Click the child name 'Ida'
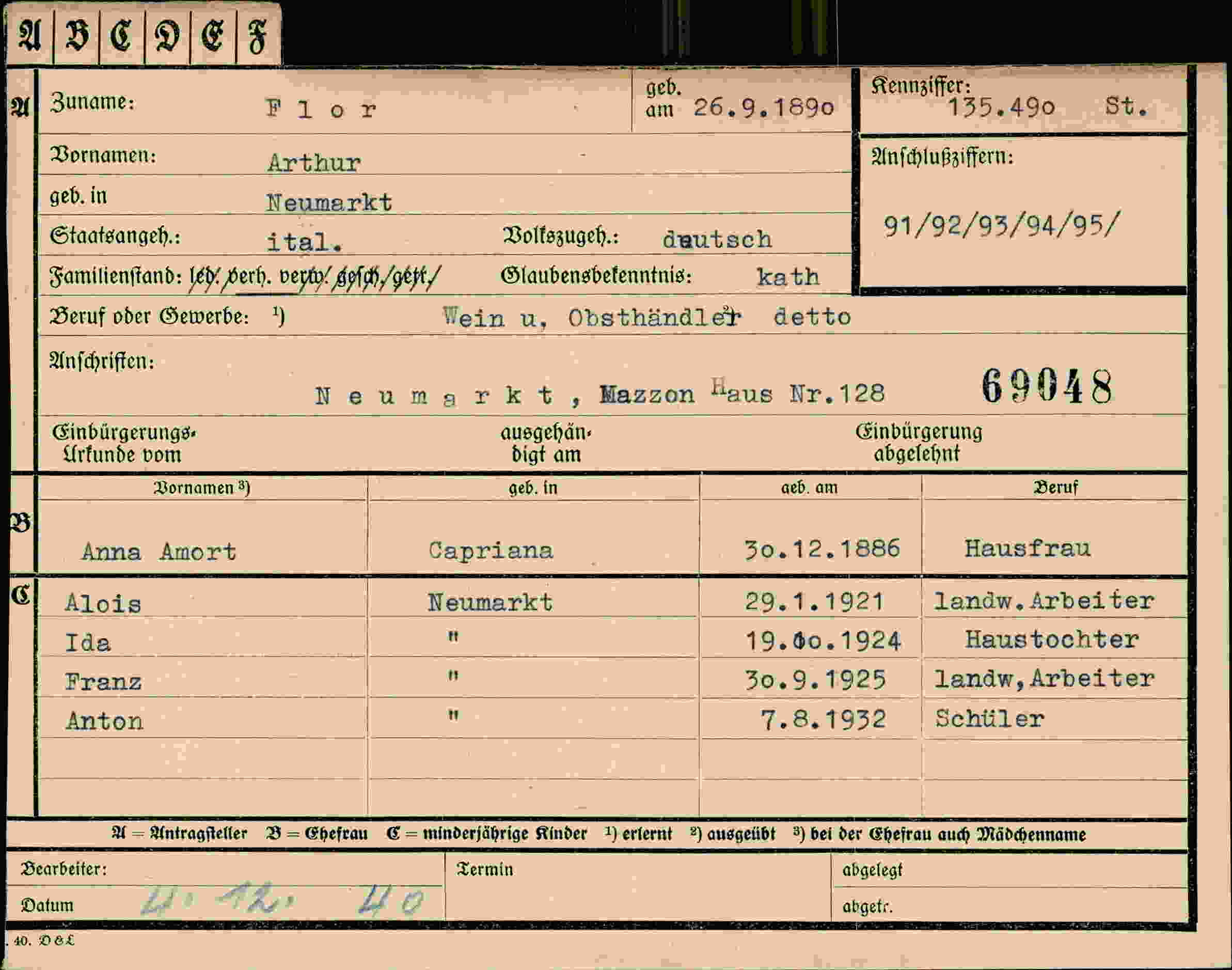 pyautogui.click(x=87, y=643)
